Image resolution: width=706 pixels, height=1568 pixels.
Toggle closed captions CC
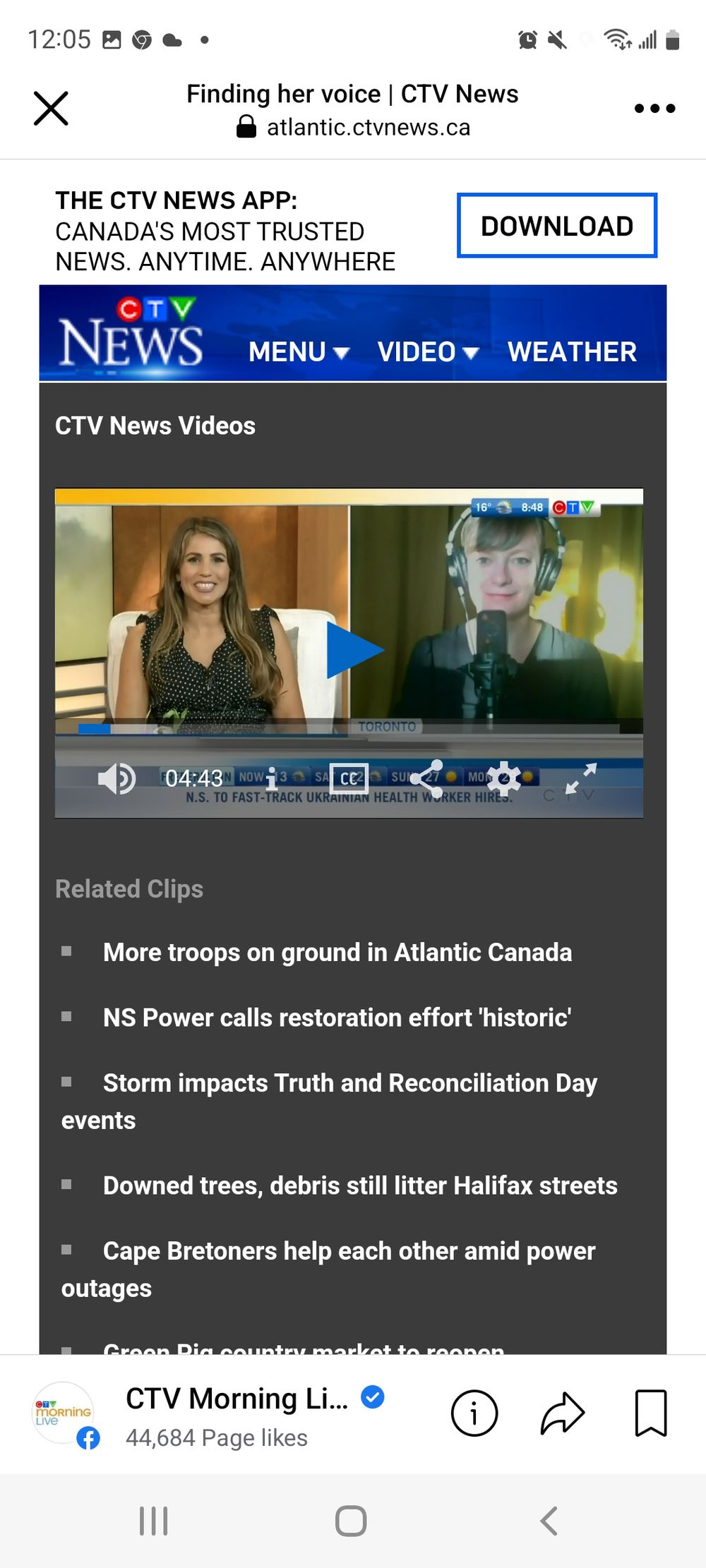tap(349, 778)
